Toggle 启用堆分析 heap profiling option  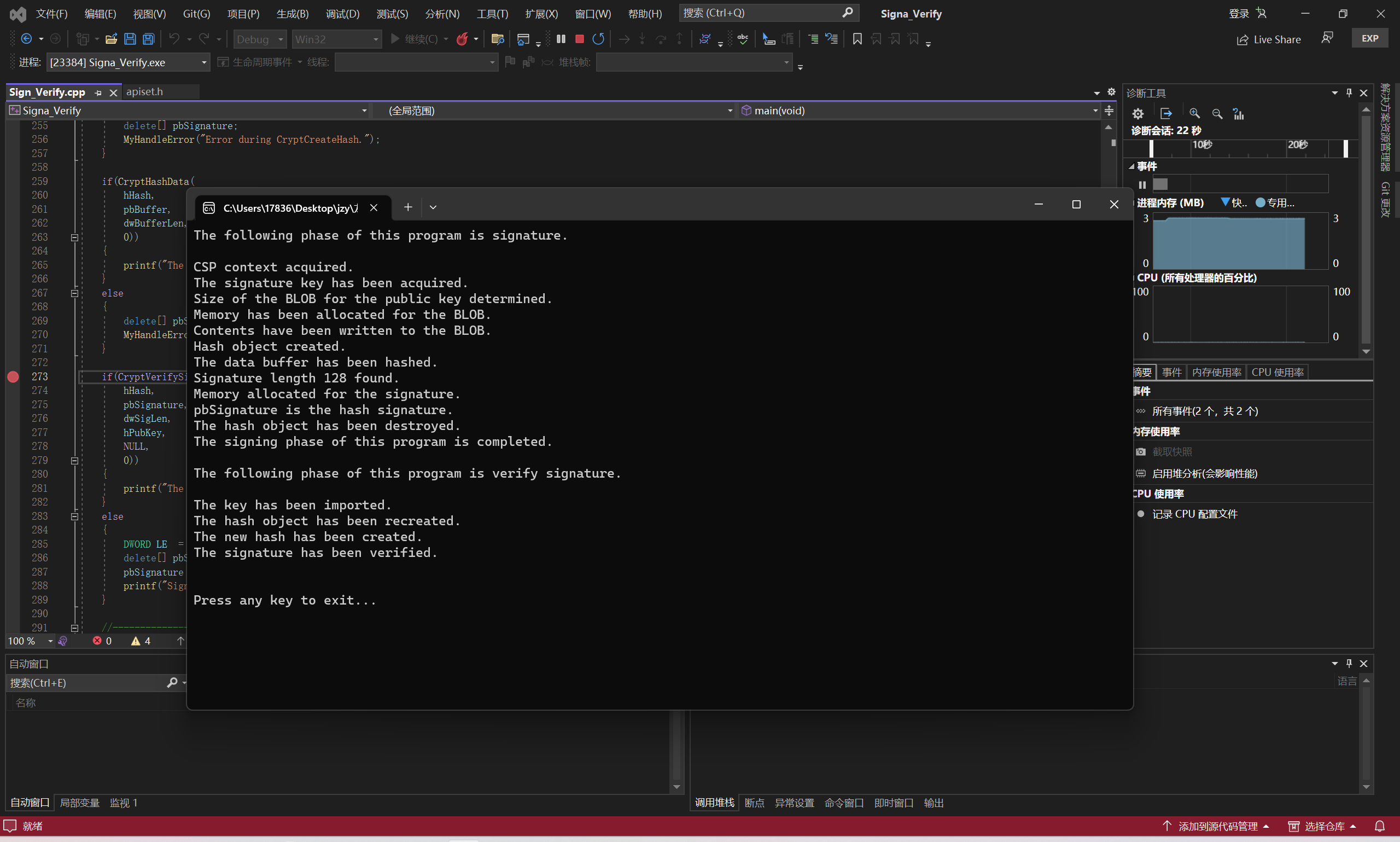pyautogui.click(x=1204, y=473)
